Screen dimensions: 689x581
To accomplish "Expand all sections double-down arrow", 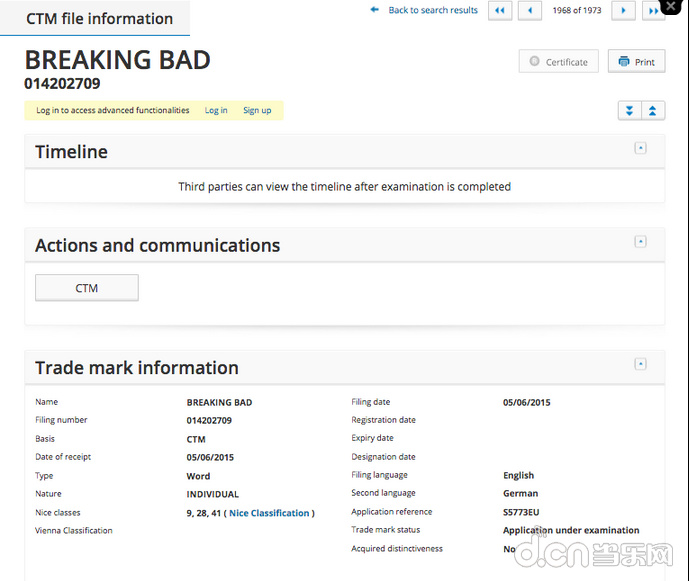I will [630, 110].
